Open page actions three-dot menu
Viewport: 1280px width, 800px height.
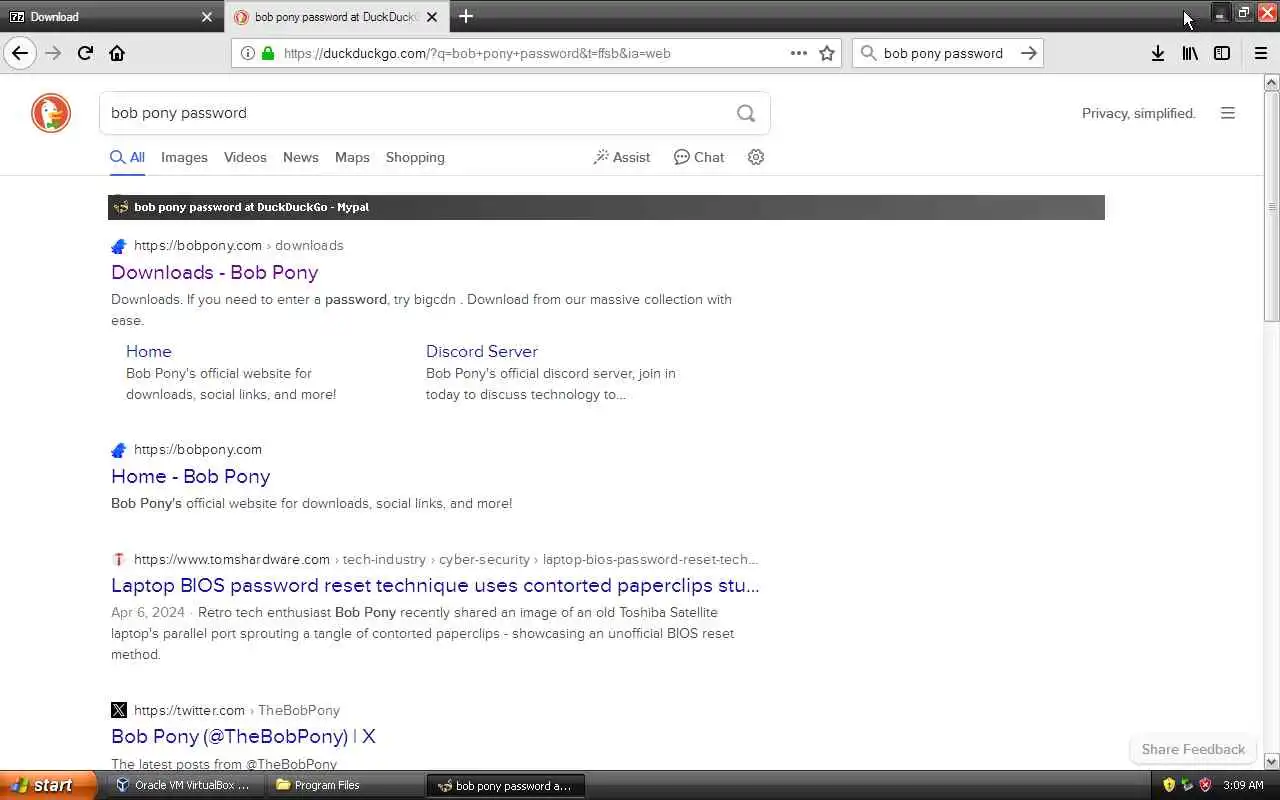coord(798,53)
